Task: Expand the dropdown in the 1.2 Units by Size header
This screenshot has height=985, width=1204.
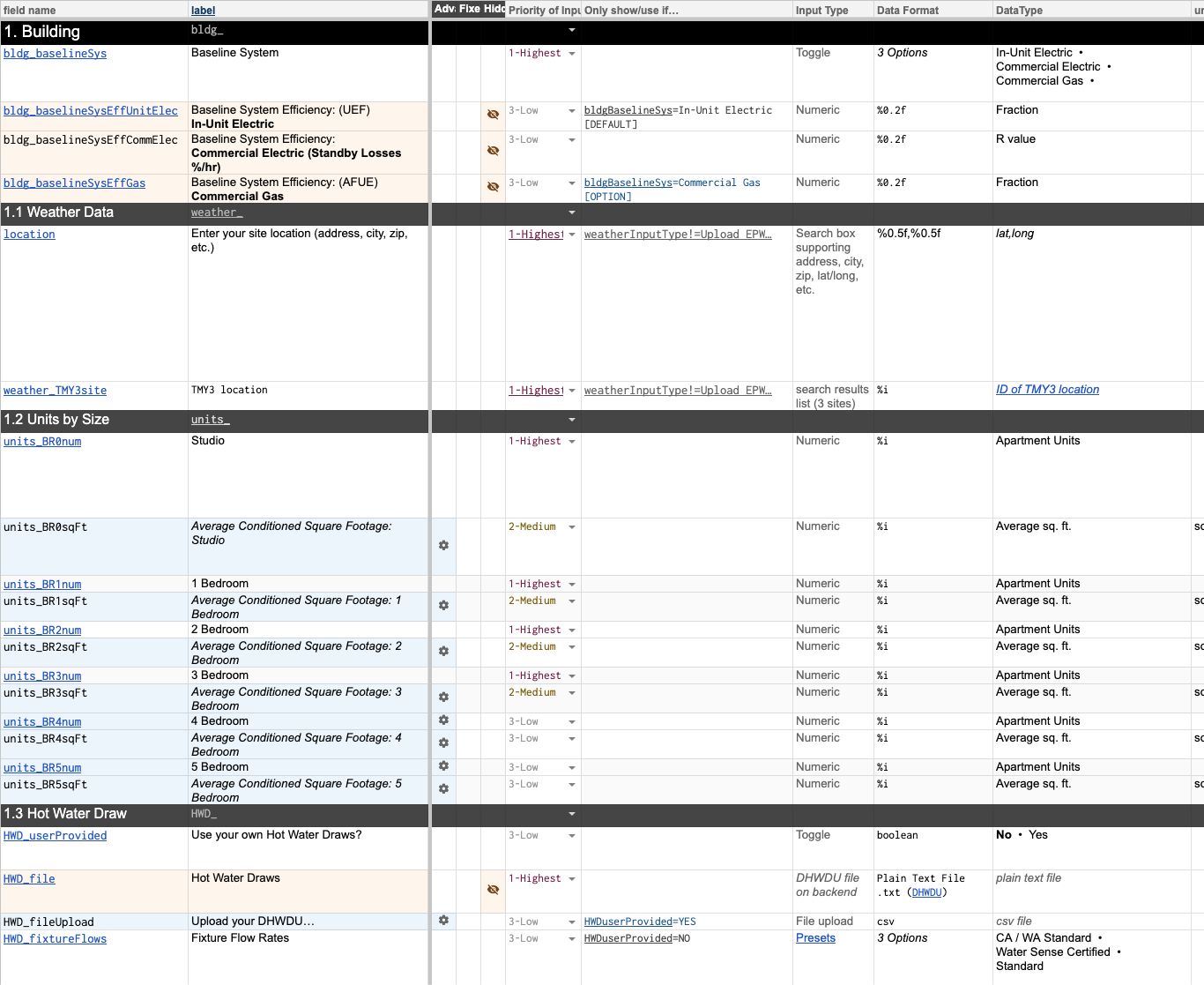Action: pyautogui.click(x=571, y=420)
